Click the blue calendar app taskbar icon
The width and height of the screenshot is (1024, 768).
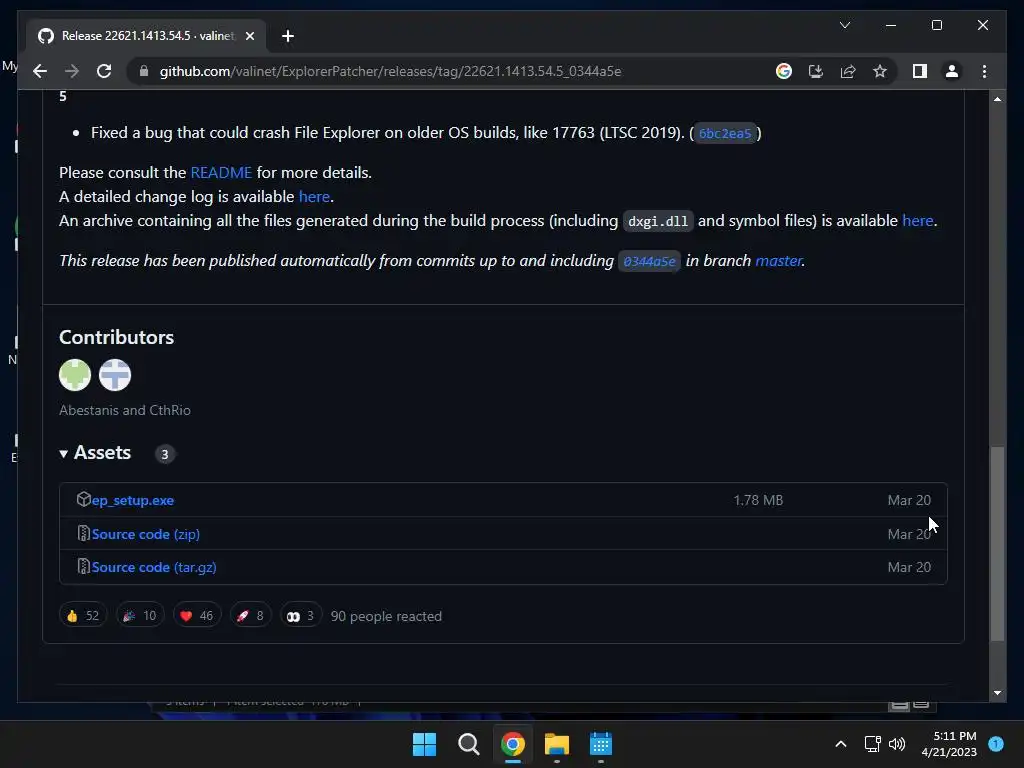(600, 744)
